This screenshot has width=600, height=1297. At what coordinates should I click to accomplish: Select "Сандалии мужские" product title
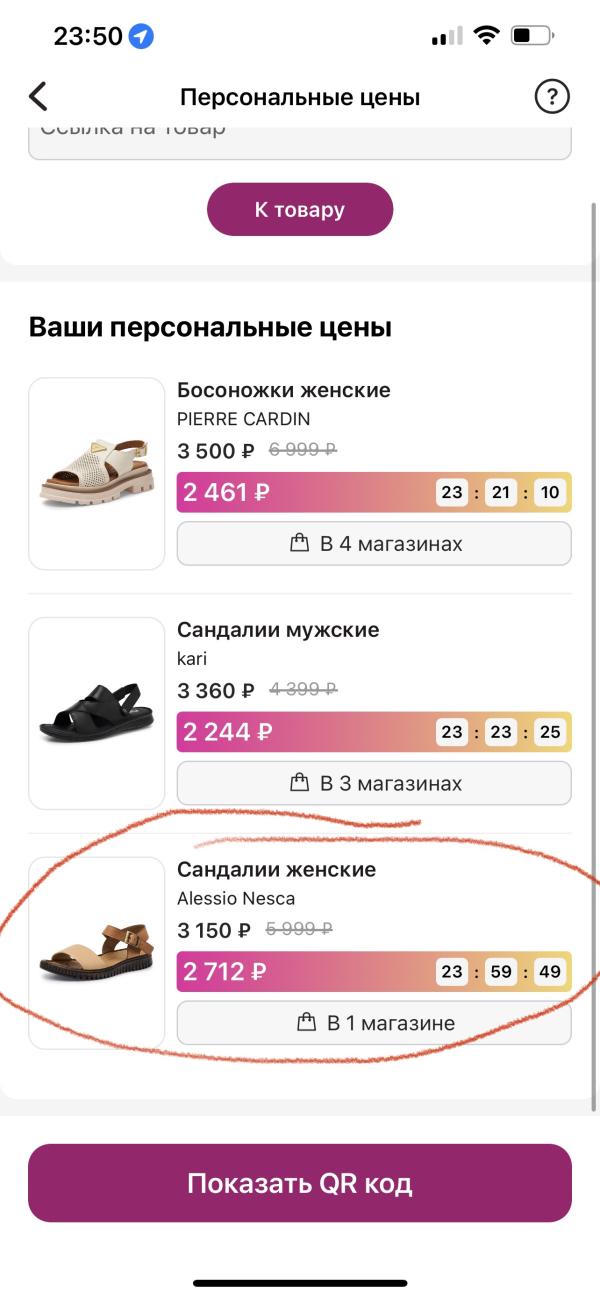278,630
